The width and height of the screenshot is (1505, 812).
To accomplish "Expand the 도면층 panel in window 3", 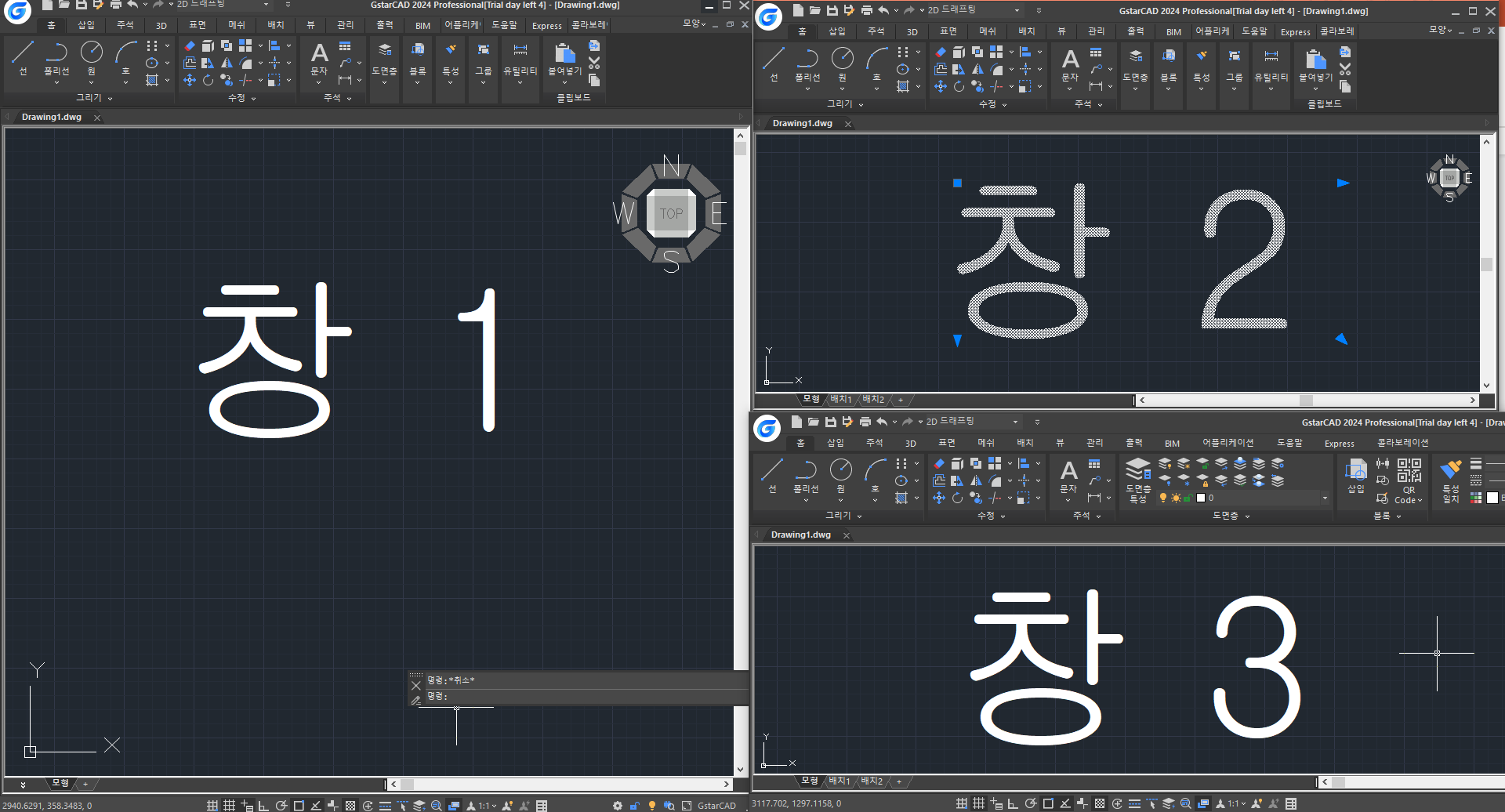I will (x=1231, y=516).
